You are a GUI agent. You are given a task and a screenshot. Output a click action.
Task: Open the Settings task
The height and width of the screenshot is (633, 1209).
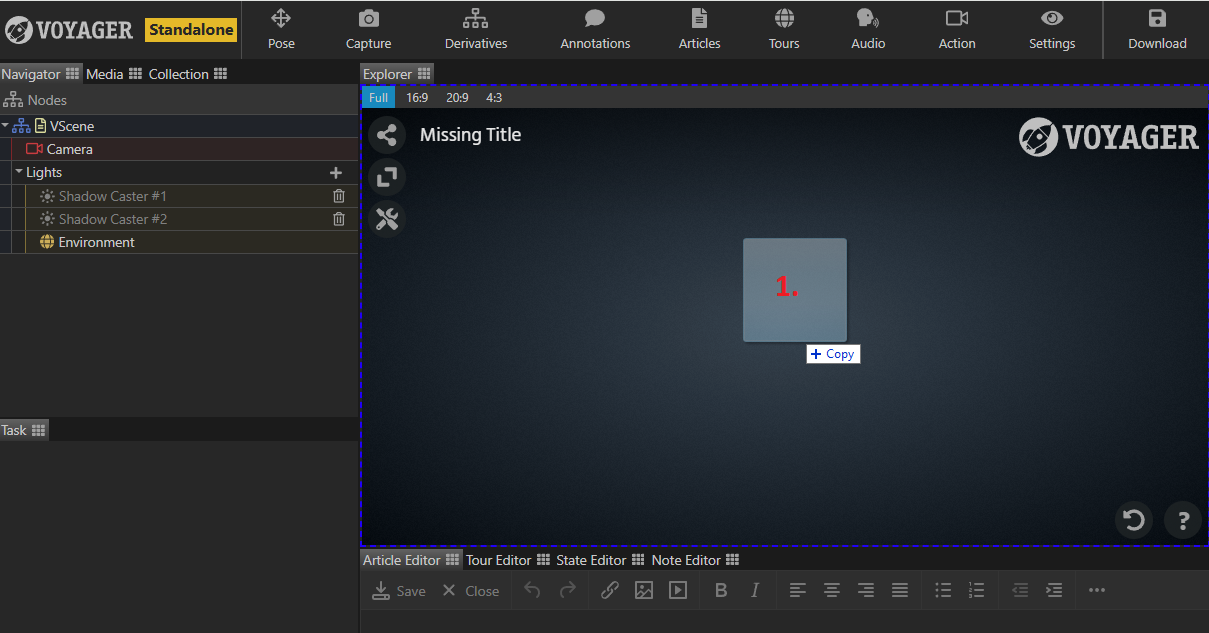[x=1052, y=30]
